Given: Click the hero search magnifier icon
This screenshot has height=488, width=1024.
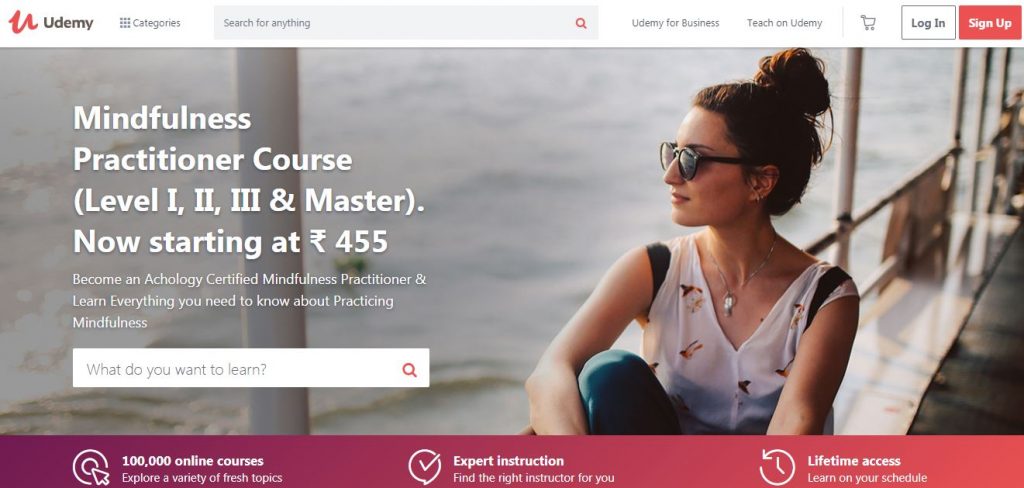Looking at the screenshot, I should [409, 370].
